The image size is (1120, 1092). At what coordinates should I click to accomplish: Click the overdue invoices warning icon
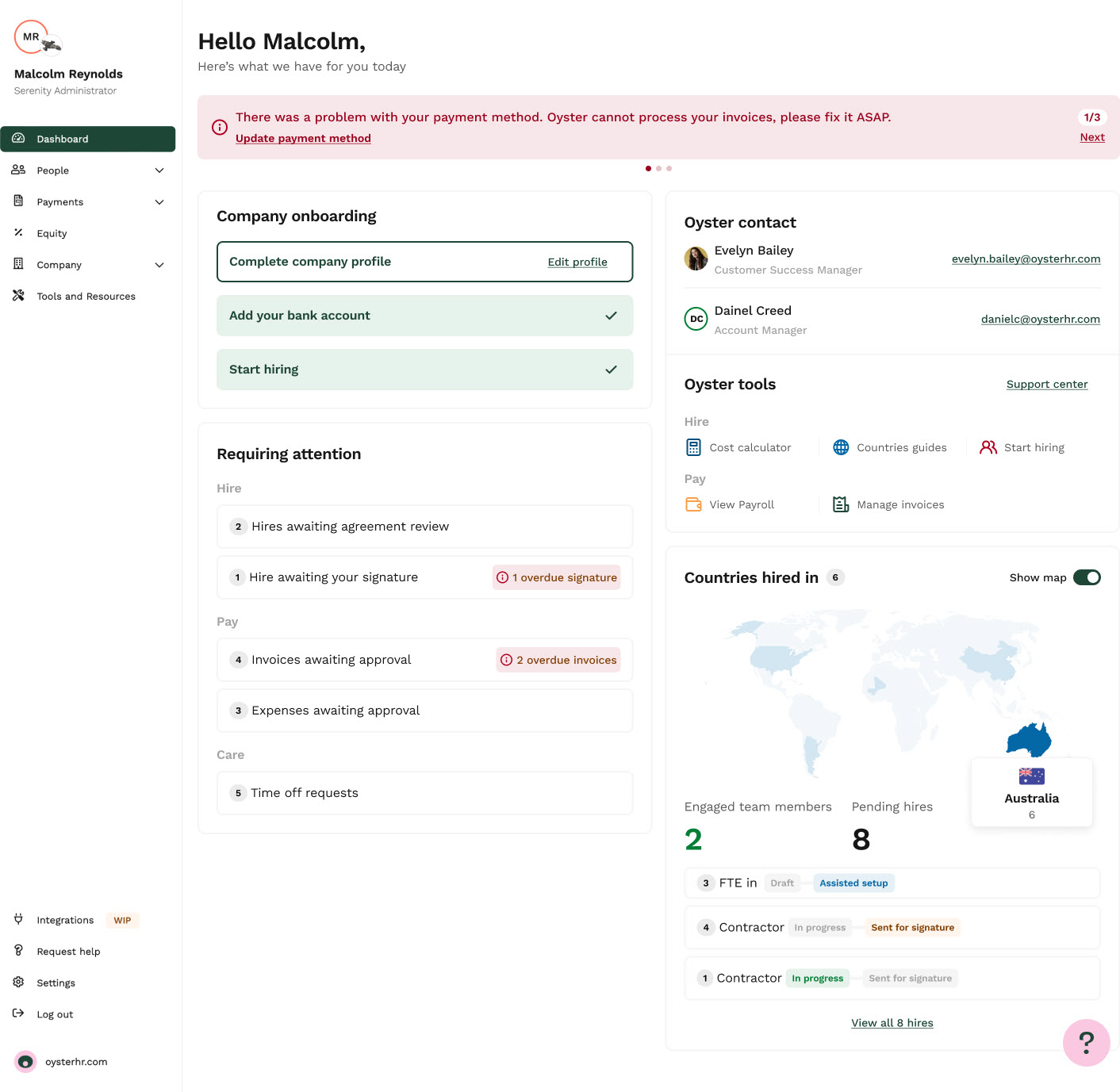pos(507,660)
